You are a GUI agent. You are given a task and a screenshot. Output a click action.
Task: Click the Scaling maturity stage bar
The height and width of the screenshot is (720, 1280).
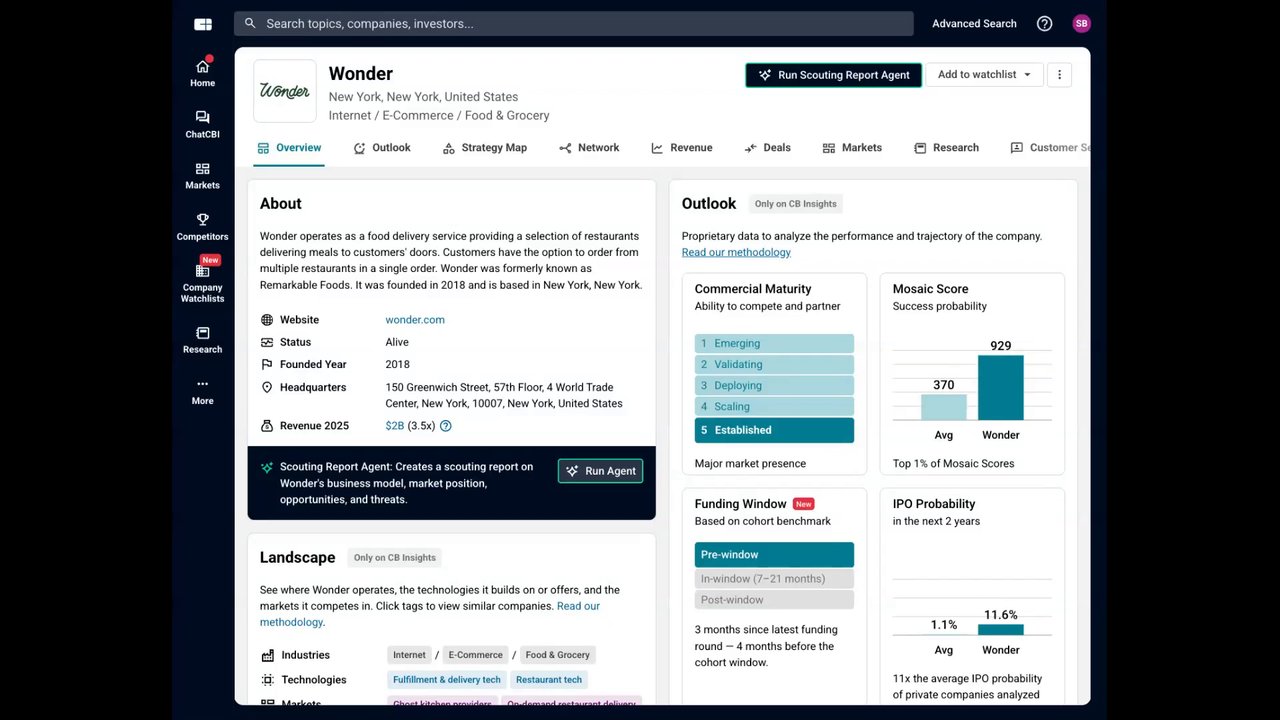tap(774, 406)
